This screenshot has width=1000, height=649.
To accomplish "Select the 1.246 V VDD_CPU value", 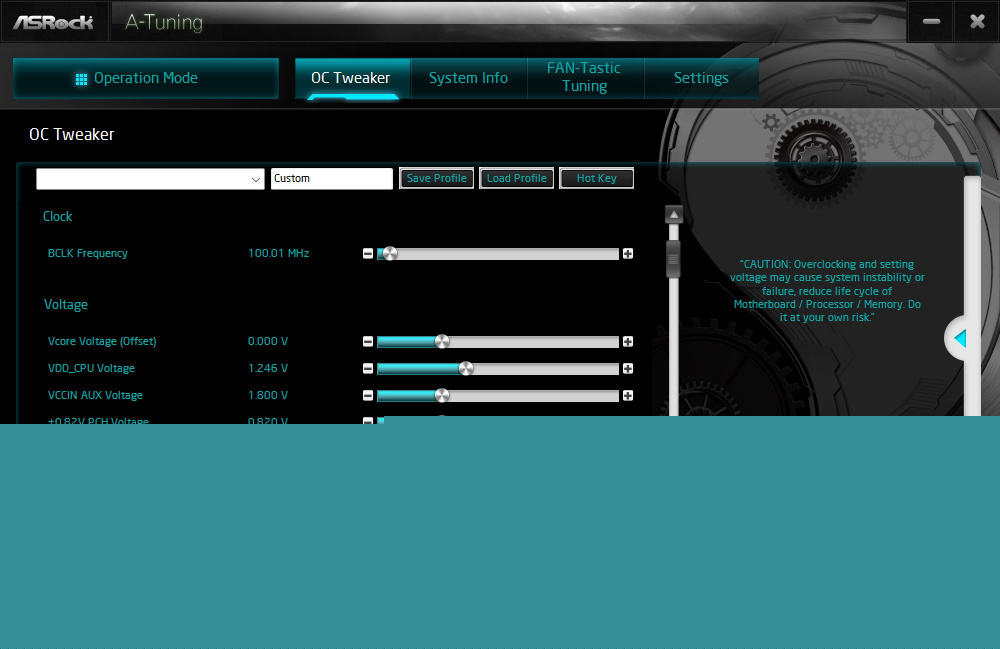I will [x=268, y=368].
